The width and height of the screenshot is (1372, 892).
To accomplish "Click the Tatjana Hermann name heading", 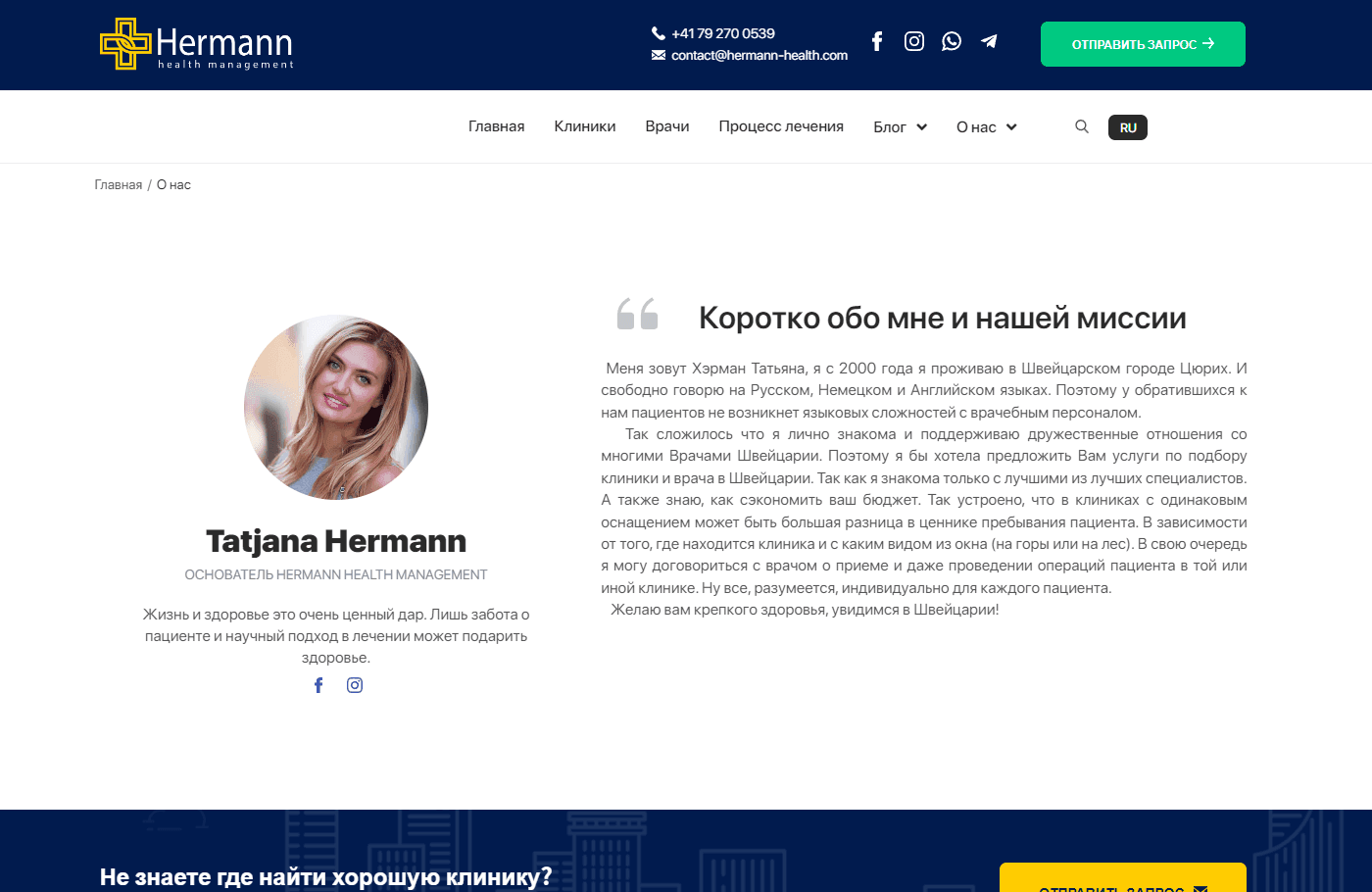I will click(x=336, y=541).
